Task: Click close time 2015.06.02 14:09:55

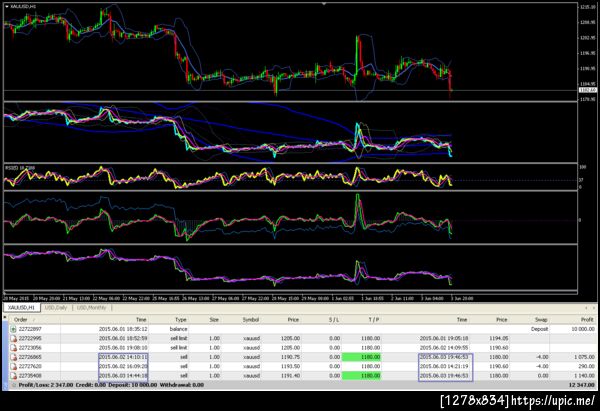Action: click(444, 348)
